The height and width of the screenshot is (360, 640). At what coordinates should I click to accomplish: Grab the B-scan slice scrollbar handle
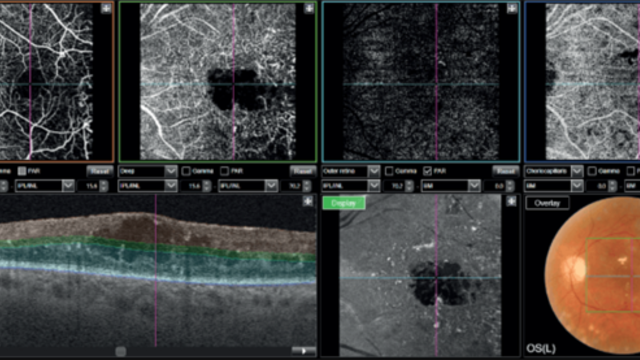click(x=120, y=351)
